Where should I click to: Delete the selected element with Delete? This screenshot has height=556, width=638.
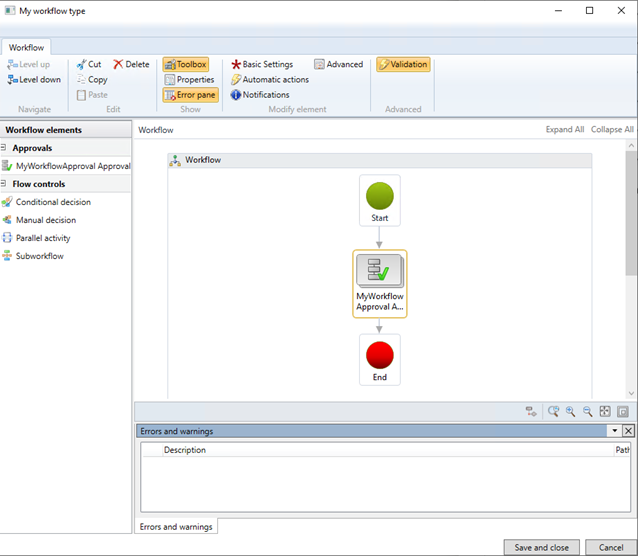coord(131,64)
